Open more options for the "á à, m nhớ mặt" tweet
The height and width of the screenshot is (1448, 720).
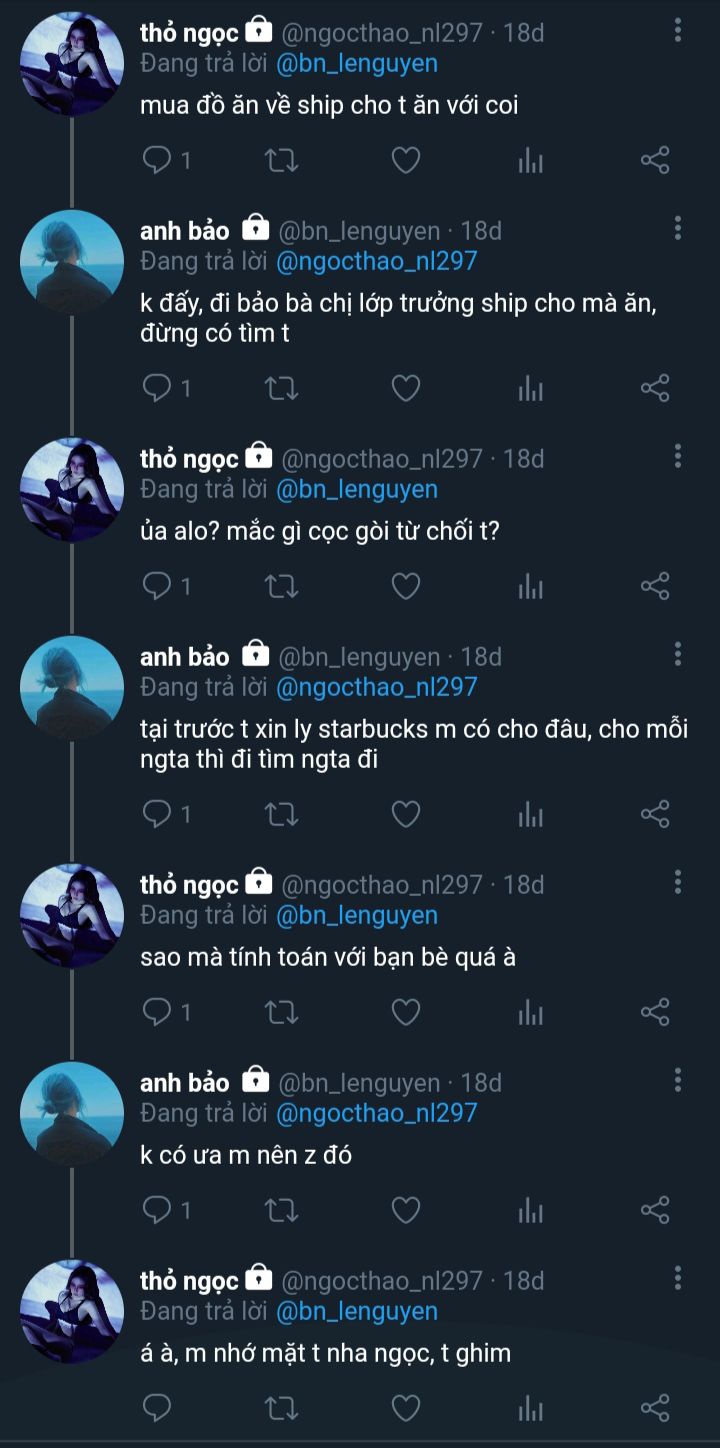[x=678, y=1279]
